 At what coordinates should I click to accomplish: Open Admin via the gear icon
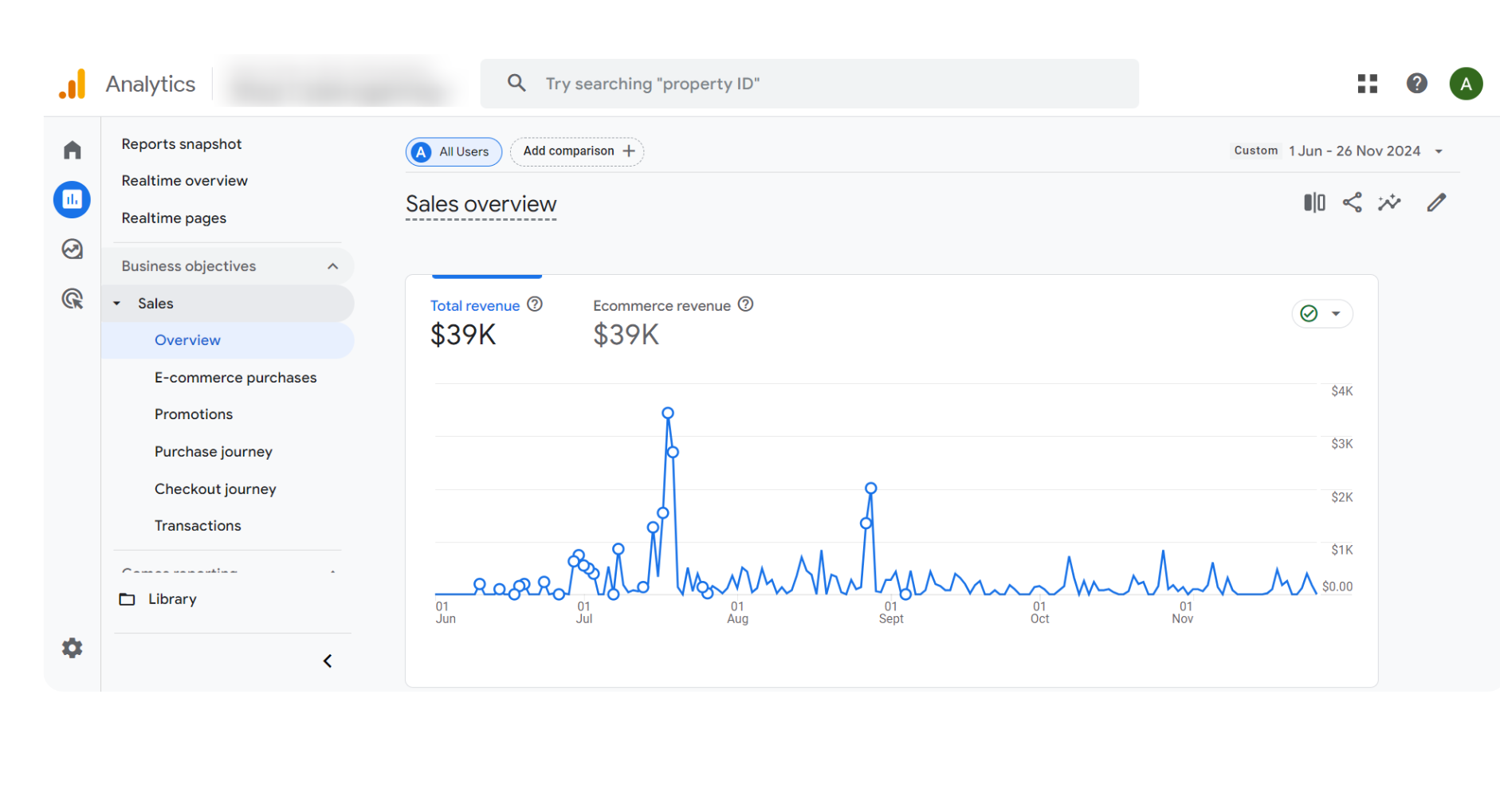(x=72, y=648)
